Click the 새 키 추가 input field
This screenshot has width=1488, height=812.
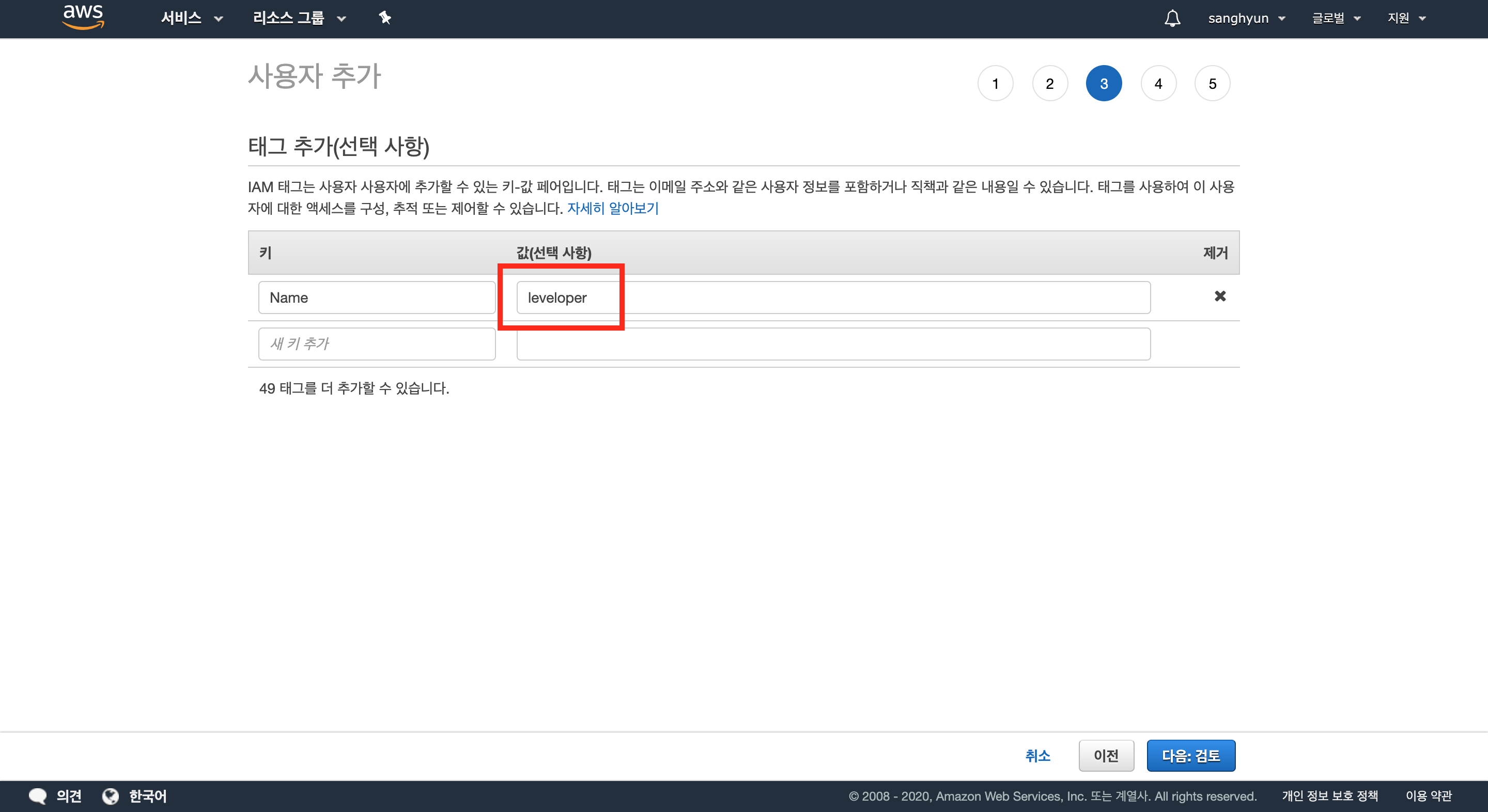click(377, 344)
